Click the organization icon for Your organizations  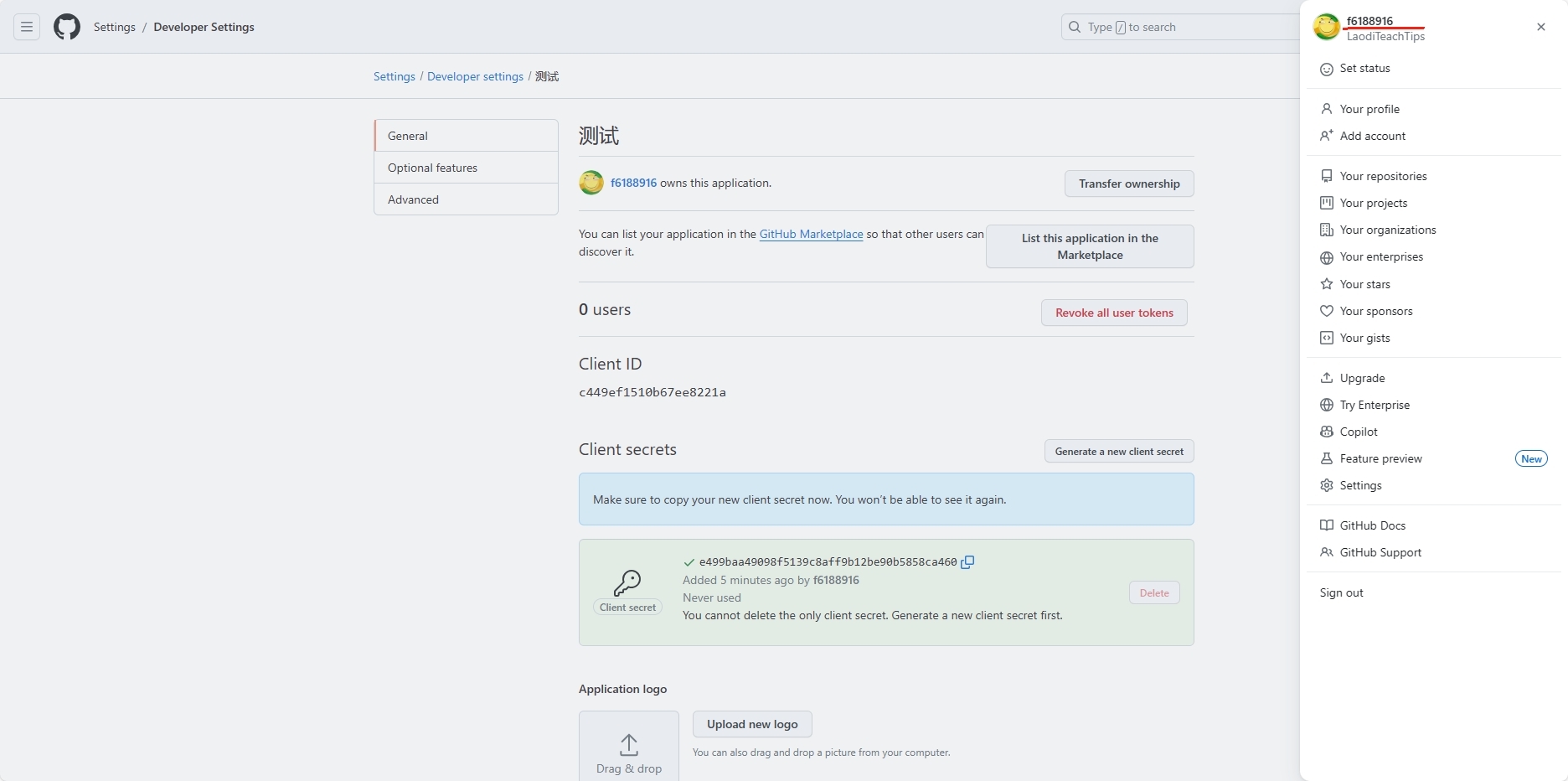1327,230
